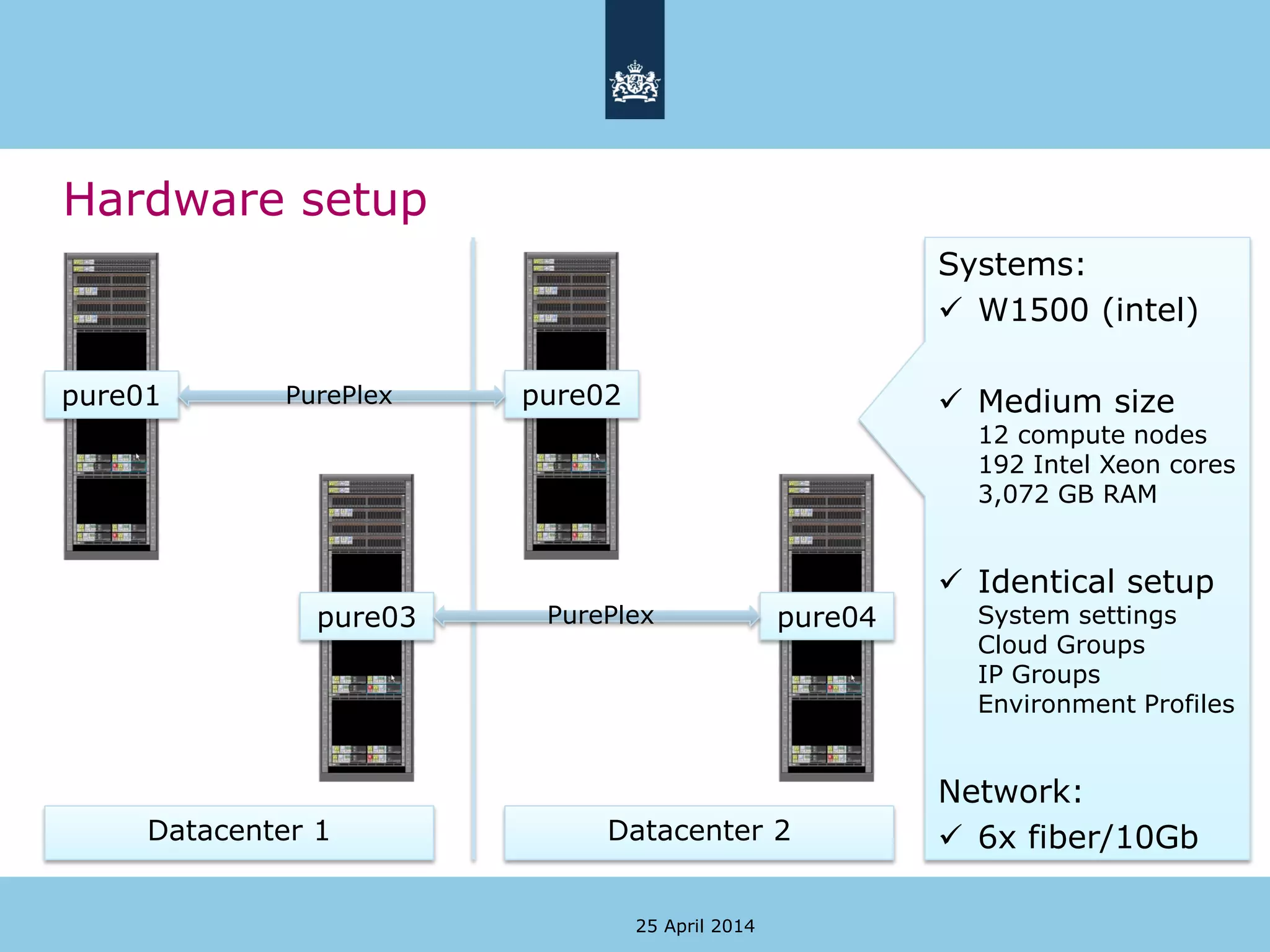Click the Dutch government coat of arms logo
The height and width of the screenshot is (952, 1270).
coord(634,81)
